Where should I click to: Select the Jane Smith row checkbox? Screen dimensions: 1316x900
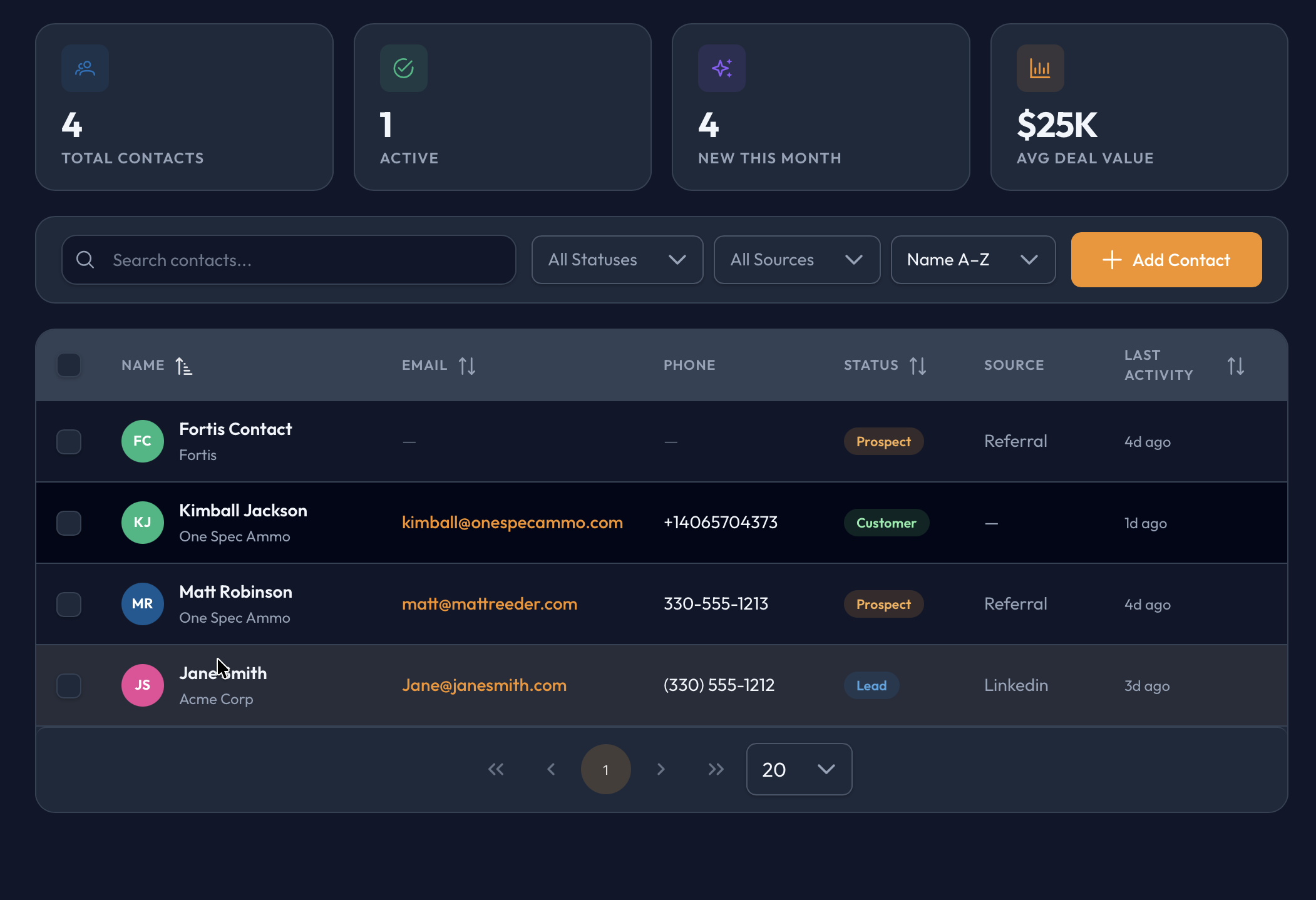[69, 686]
